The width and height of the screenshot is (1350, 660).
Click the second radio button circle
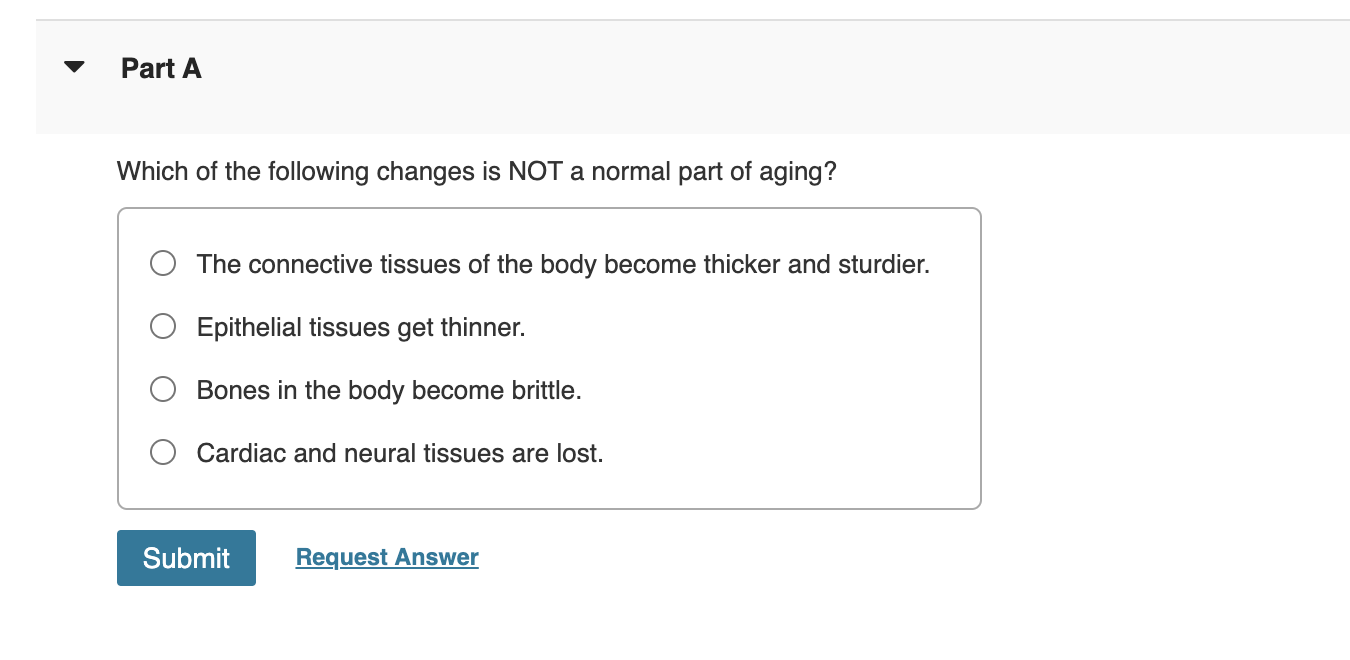click(x=162, y=326)
